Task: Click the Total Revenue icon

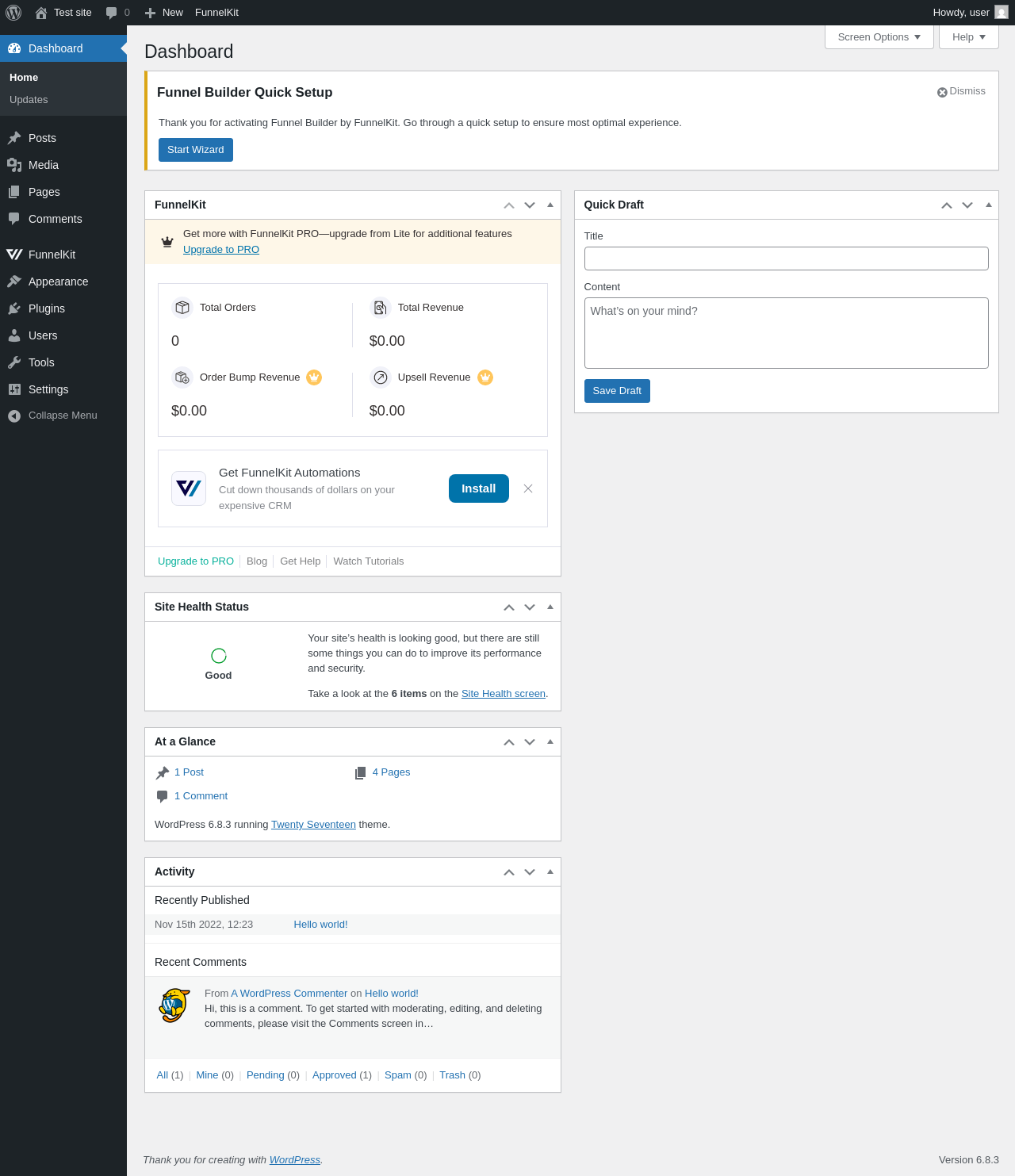Action: tap(381, 308)
